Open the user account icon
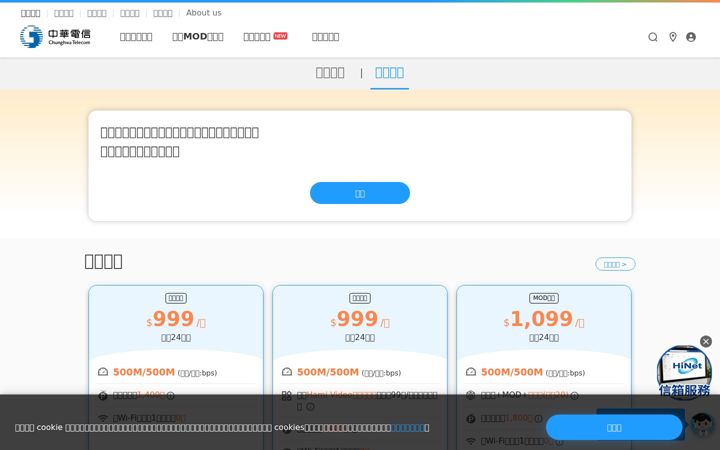The height and width of the screenshot is (450, 720). tap(691, 37)
